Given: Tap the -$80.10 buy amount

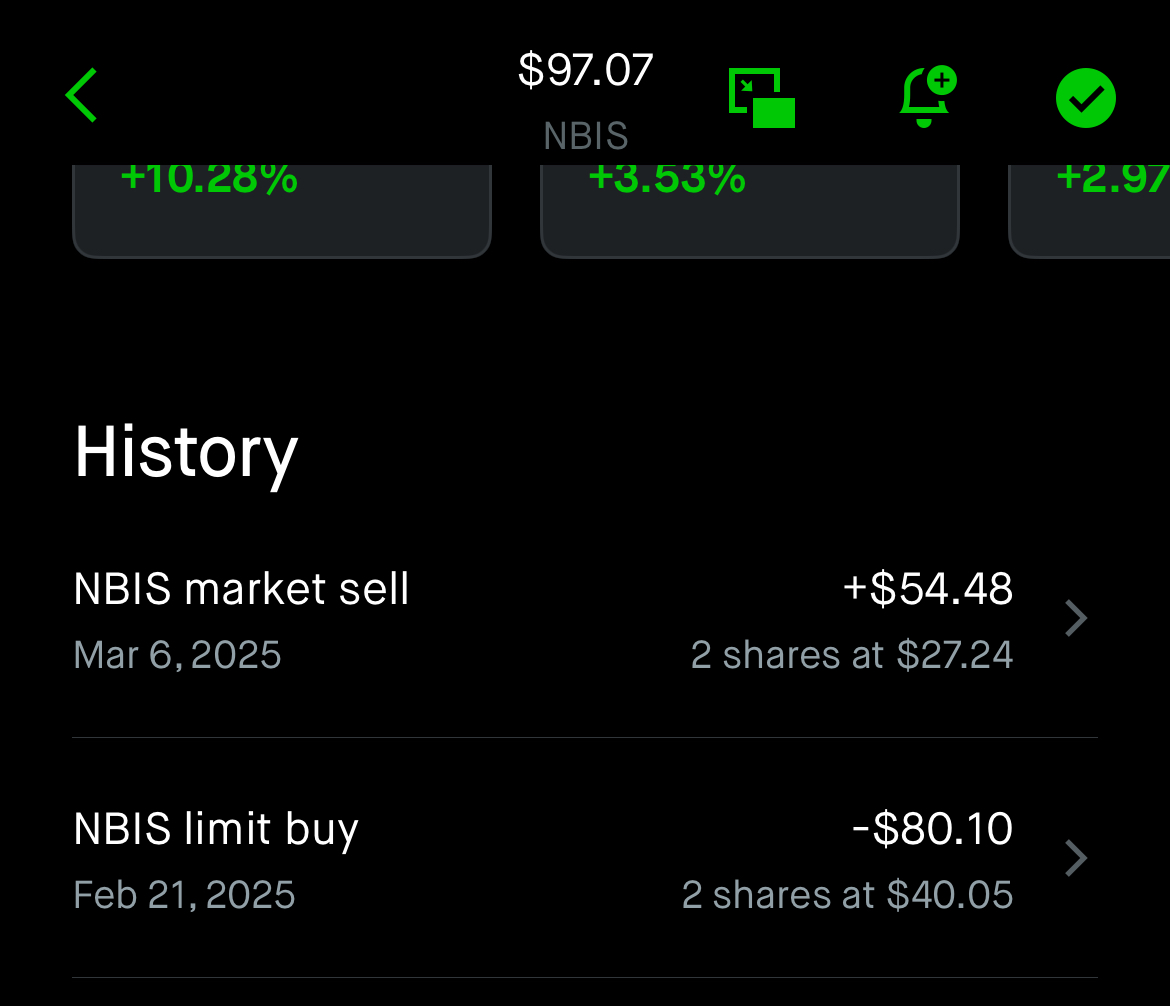Looking at the screenshot, I should pos(932,828).
